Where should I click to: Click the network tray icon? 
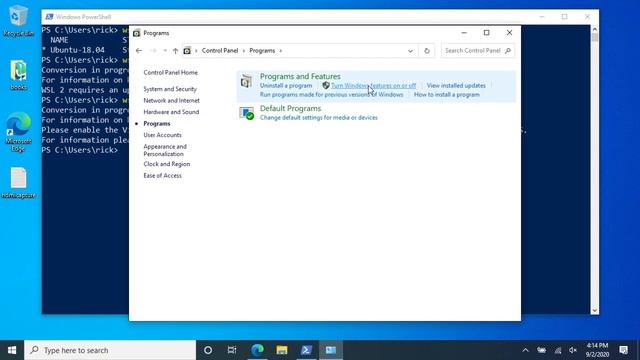point(558,350)
